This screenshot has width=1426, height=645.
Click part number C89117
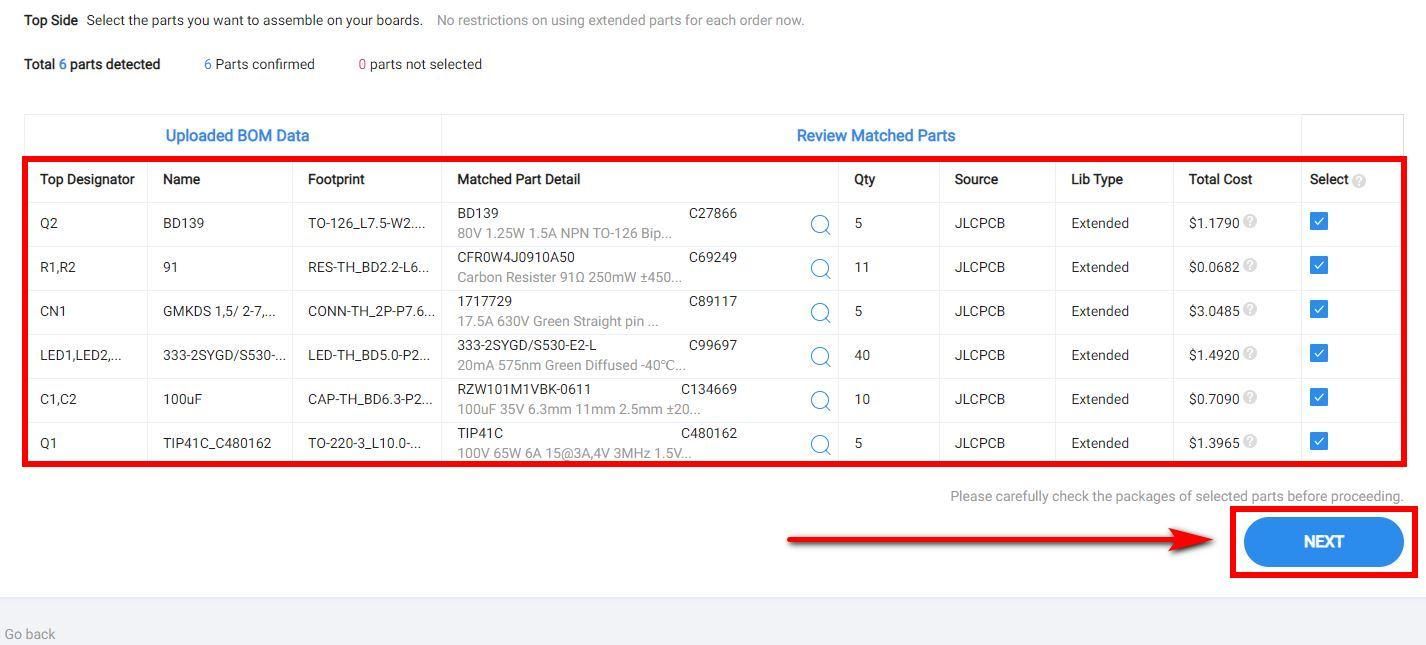(x=713, y=301)
